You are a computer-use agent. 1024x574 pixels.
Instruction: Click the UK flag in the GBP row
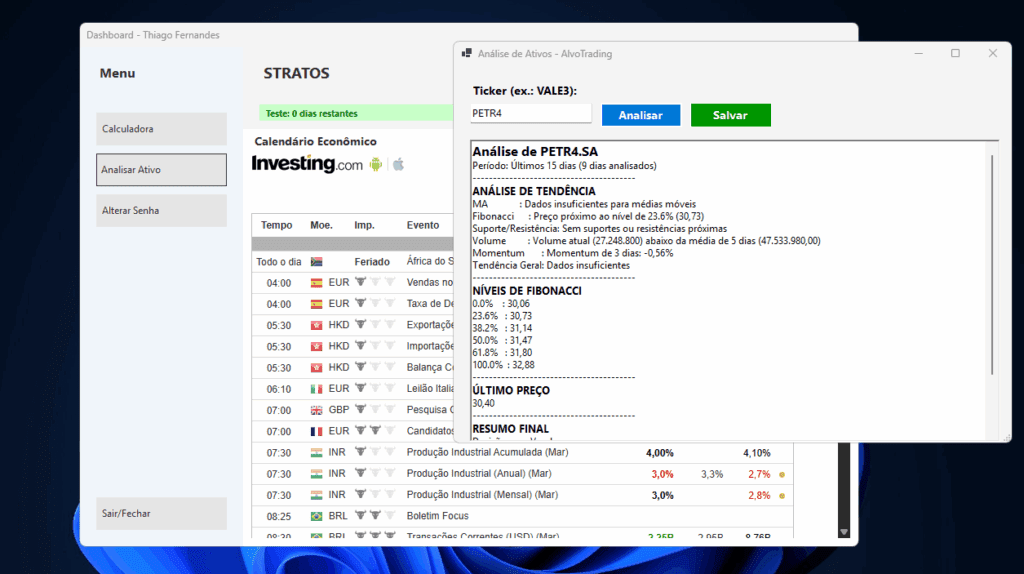pos(317,410)
